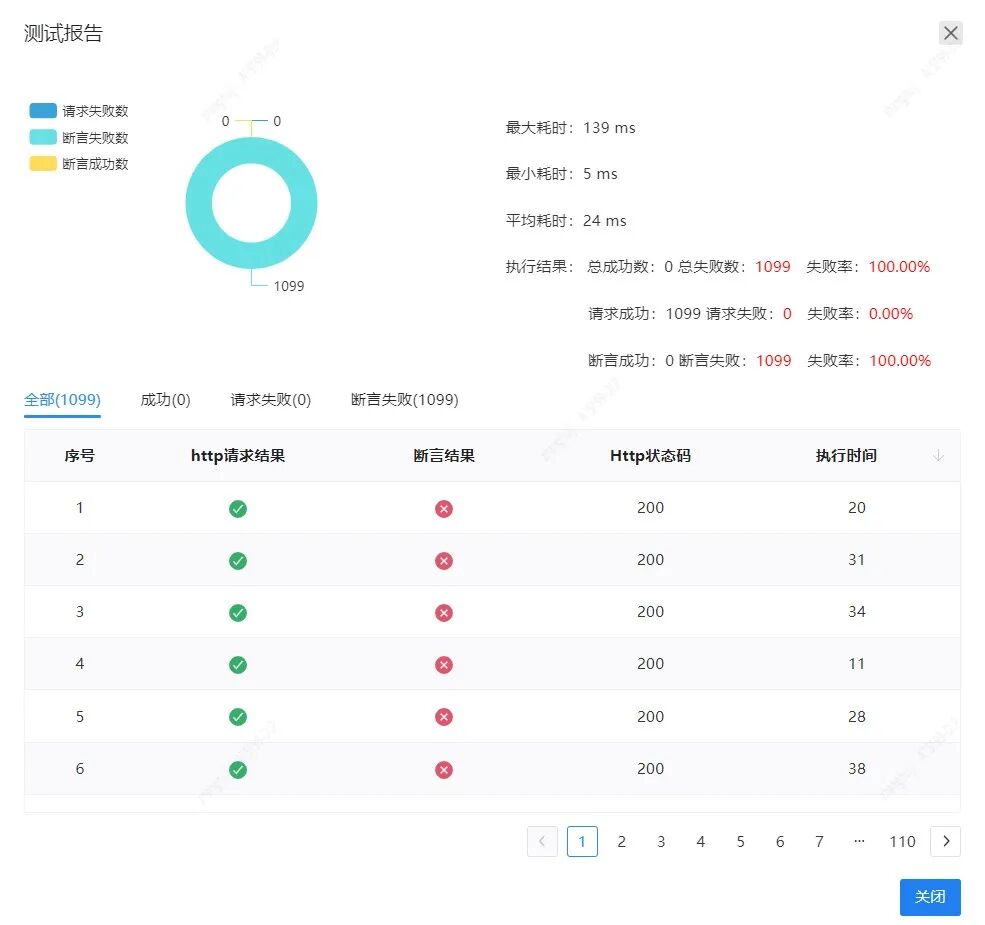This screenshot has width=985, height=925.
Task: Click the next page arrow
Action: 945,841
